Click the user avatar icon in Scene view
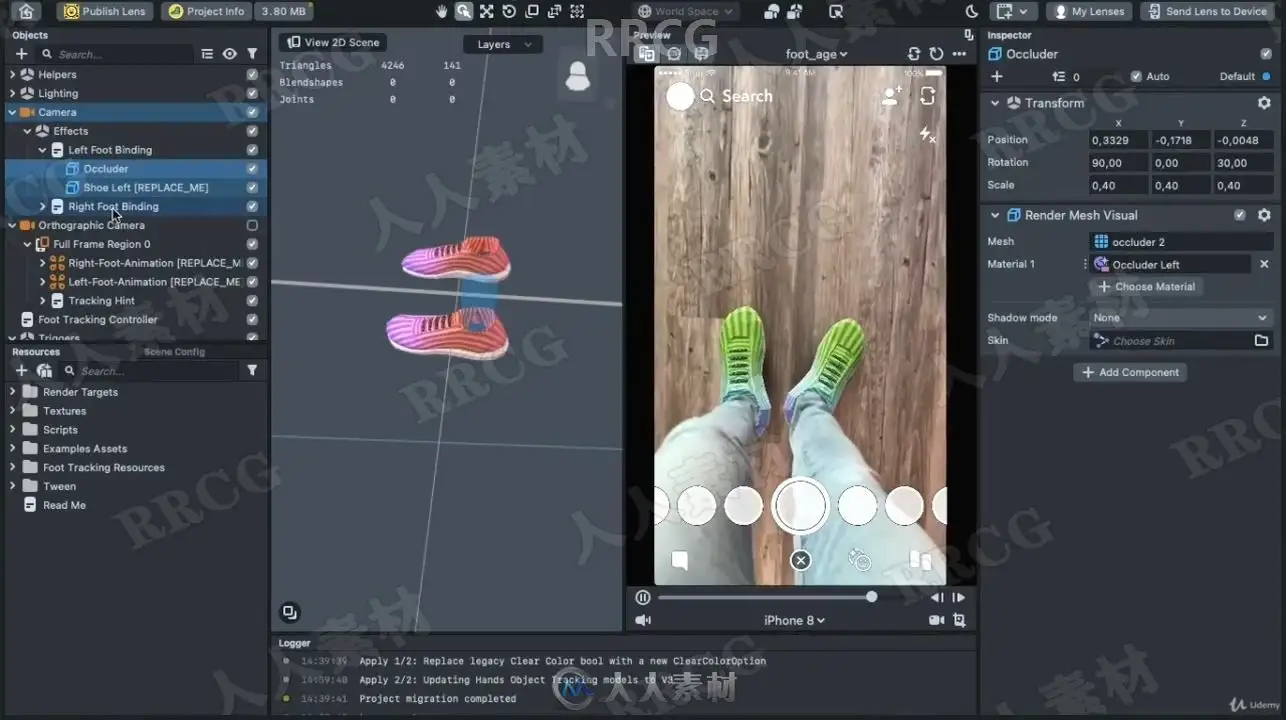Image resolution: width=1286 pixels, height=720 pixels. (x=577, y=77)
